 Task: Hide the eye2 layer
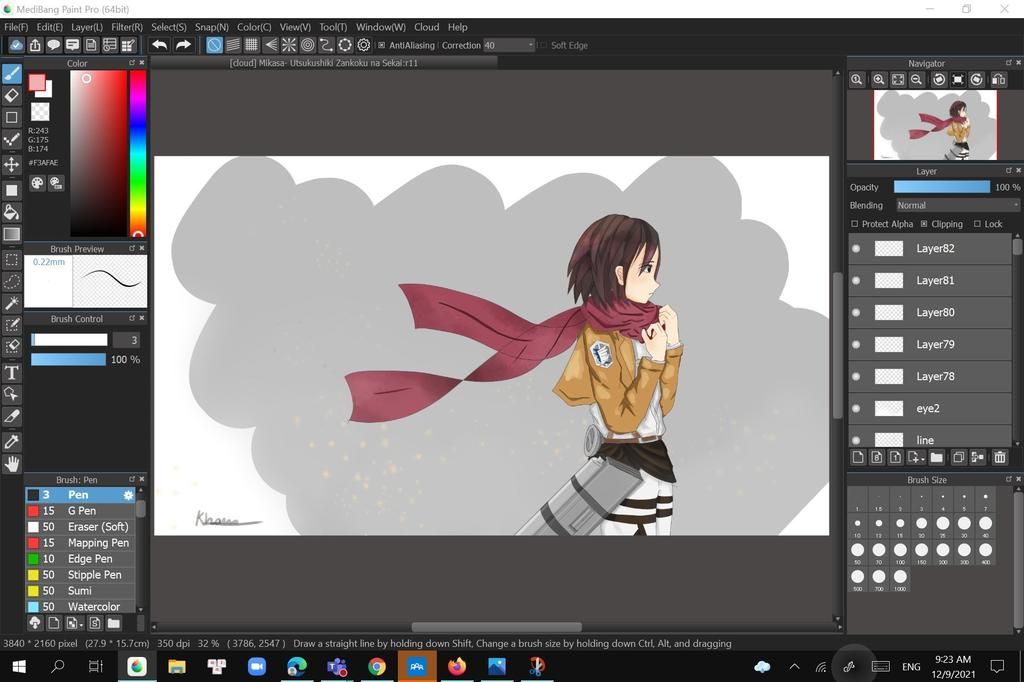click(x=856, y=408)
